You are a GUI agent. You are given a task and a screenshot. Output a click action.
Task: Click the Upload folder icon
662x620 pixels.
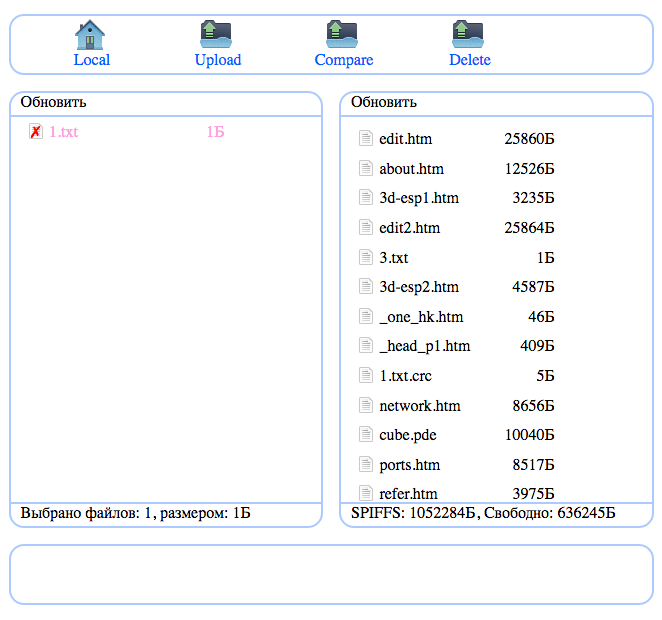216,34
